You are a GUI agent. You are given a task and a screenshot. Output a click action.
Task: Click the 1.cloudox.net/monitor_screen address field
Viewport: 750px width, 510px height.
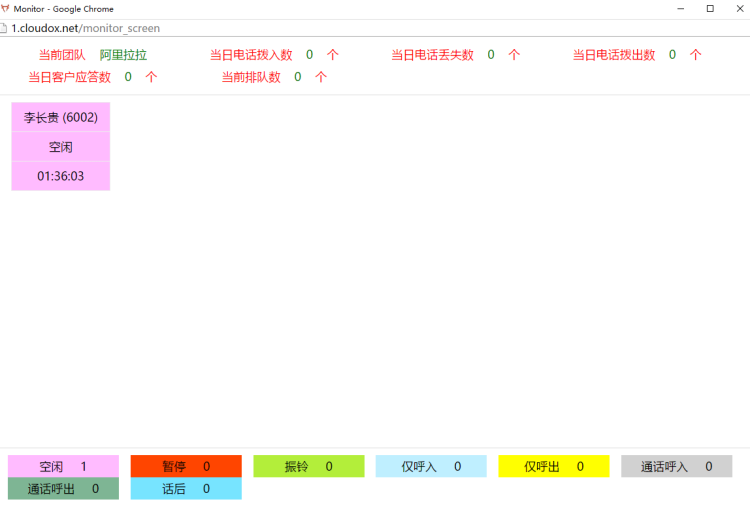(85, 28)
